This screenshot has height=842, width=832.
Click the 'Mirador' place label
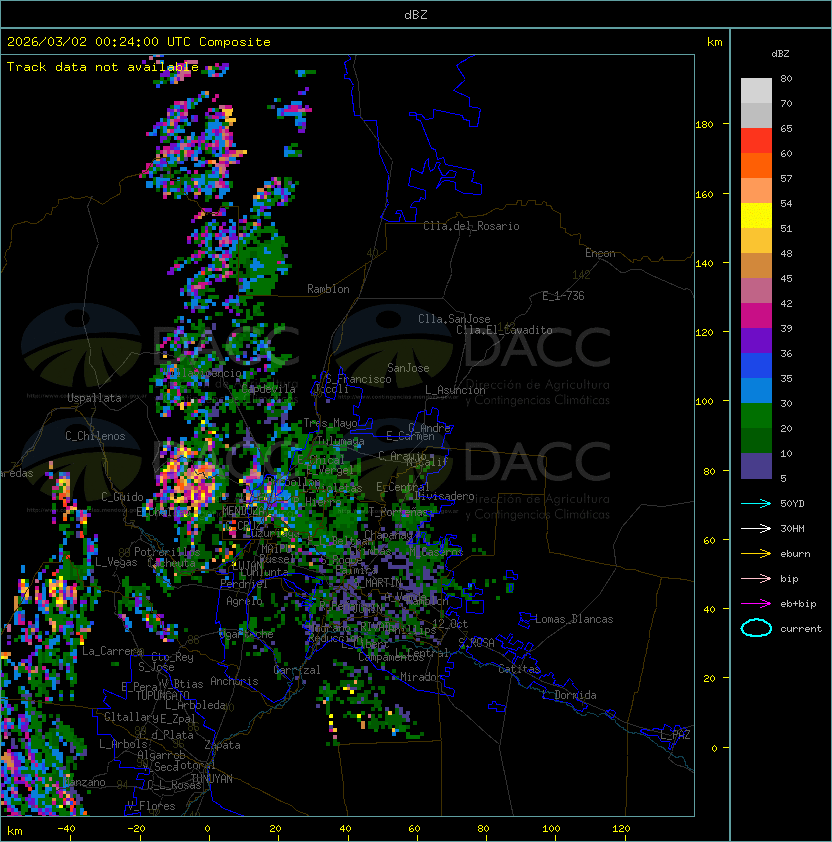[422, 677]
